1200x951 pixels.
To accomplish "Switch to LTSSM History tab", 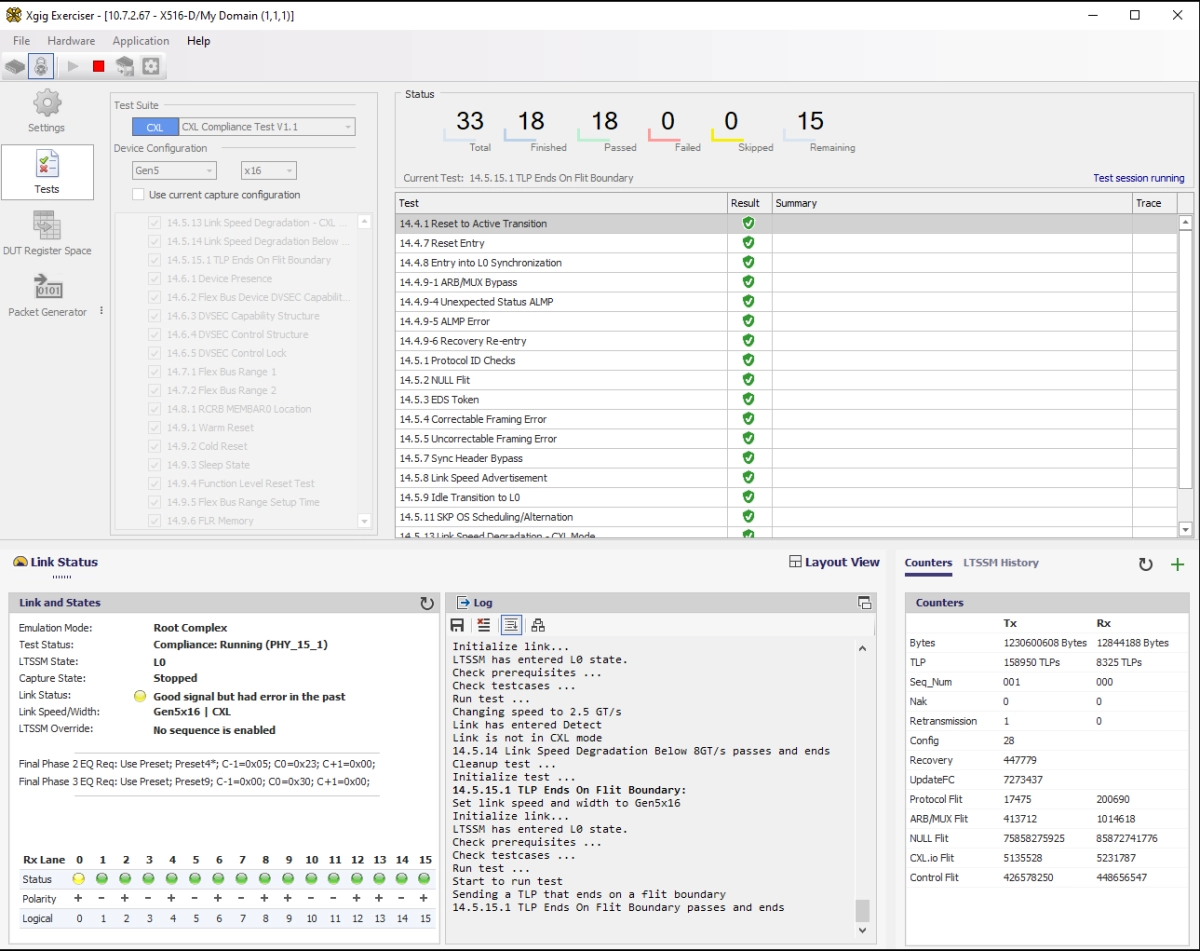I will tap(1001, 563).
